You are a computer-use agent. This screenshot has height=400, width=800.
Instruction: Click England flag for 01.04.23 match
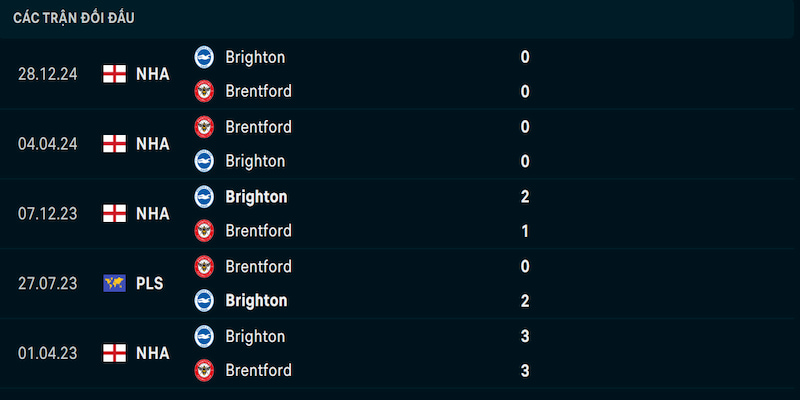pos(114,353)
